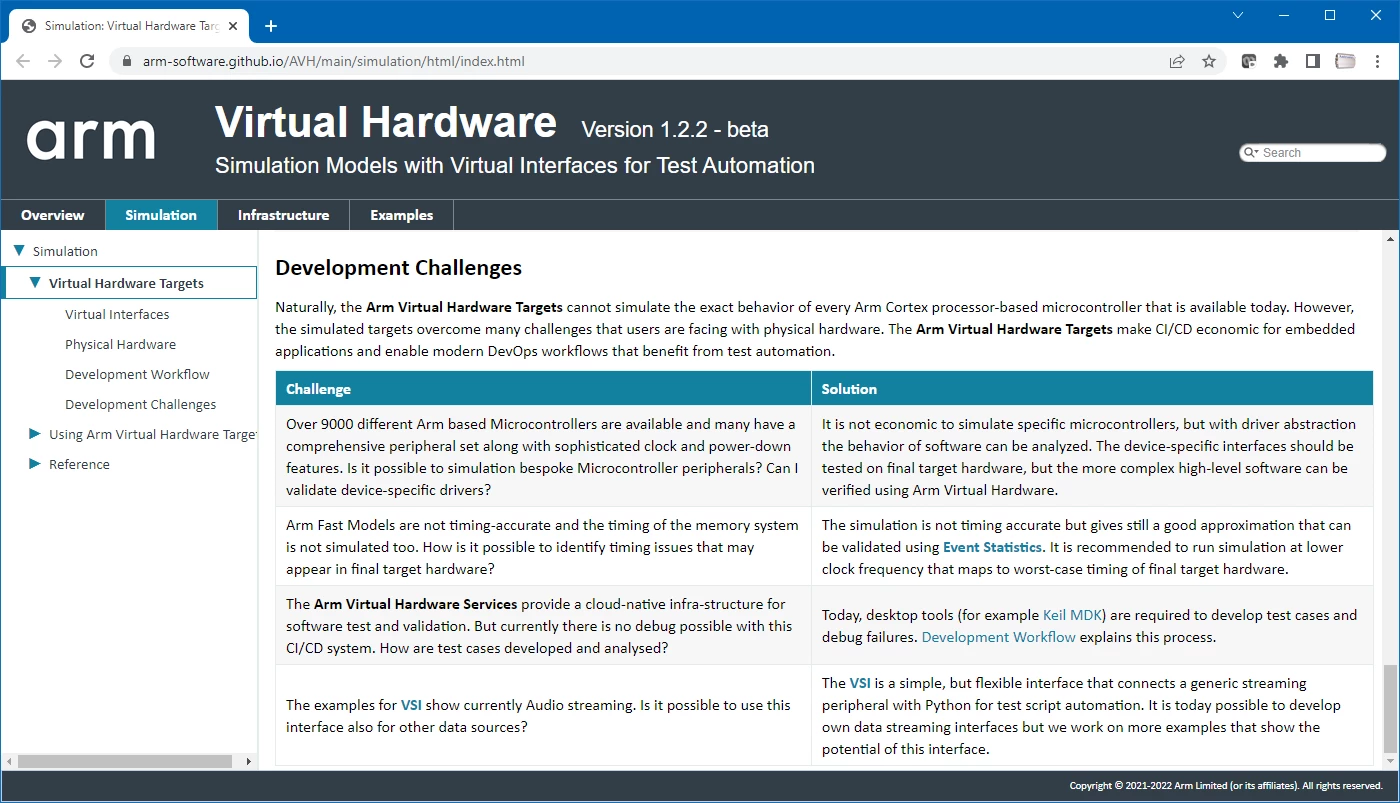Select Virtual Interfaces in the tree

(x=117, y=314)
